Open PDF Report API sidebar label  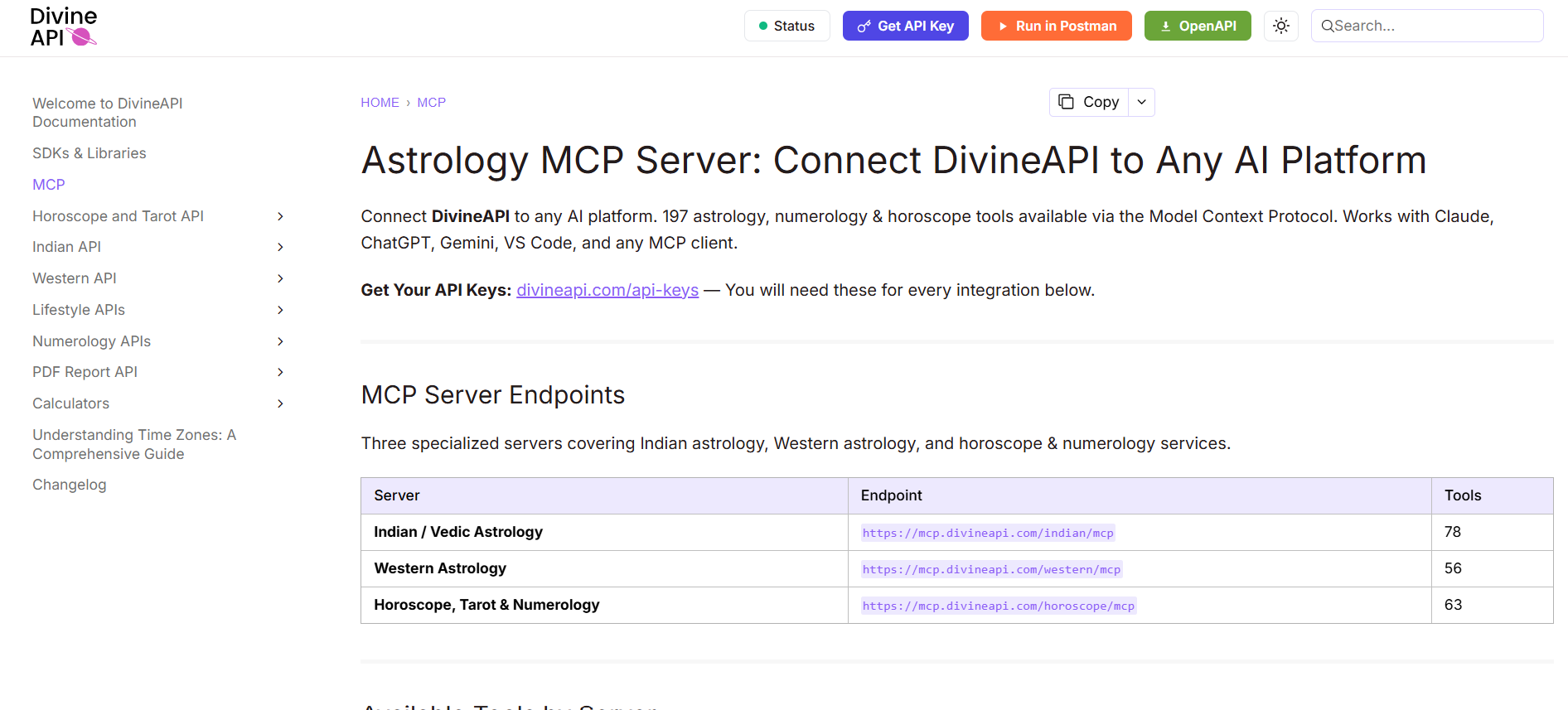(85, 372)
